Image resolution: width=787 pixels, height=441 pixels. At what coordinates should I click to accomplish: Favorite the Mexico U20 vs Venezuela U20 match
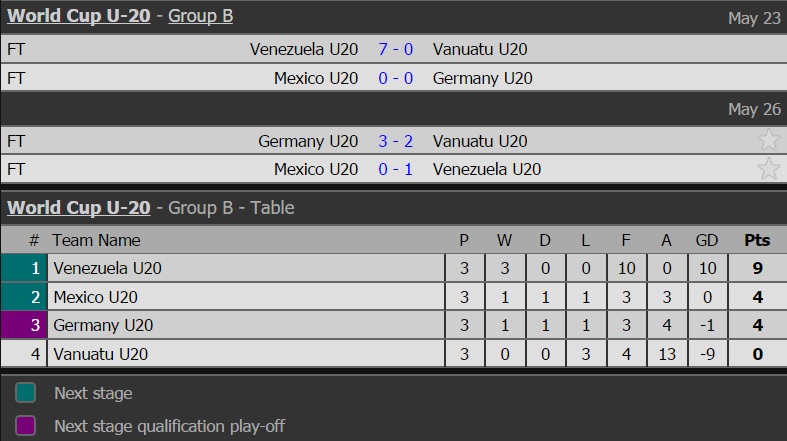(768, 169)
